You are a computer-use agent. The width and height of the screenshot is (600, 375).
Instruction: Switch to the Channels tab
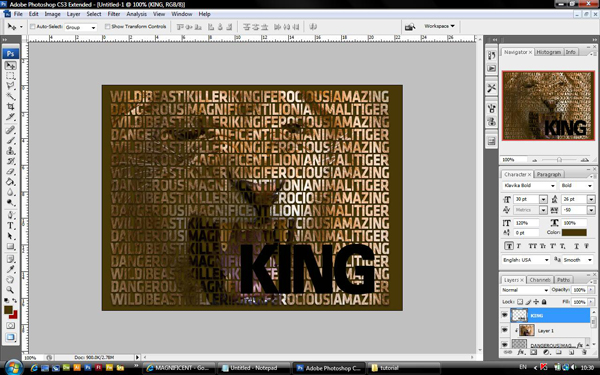coord(540,280)
